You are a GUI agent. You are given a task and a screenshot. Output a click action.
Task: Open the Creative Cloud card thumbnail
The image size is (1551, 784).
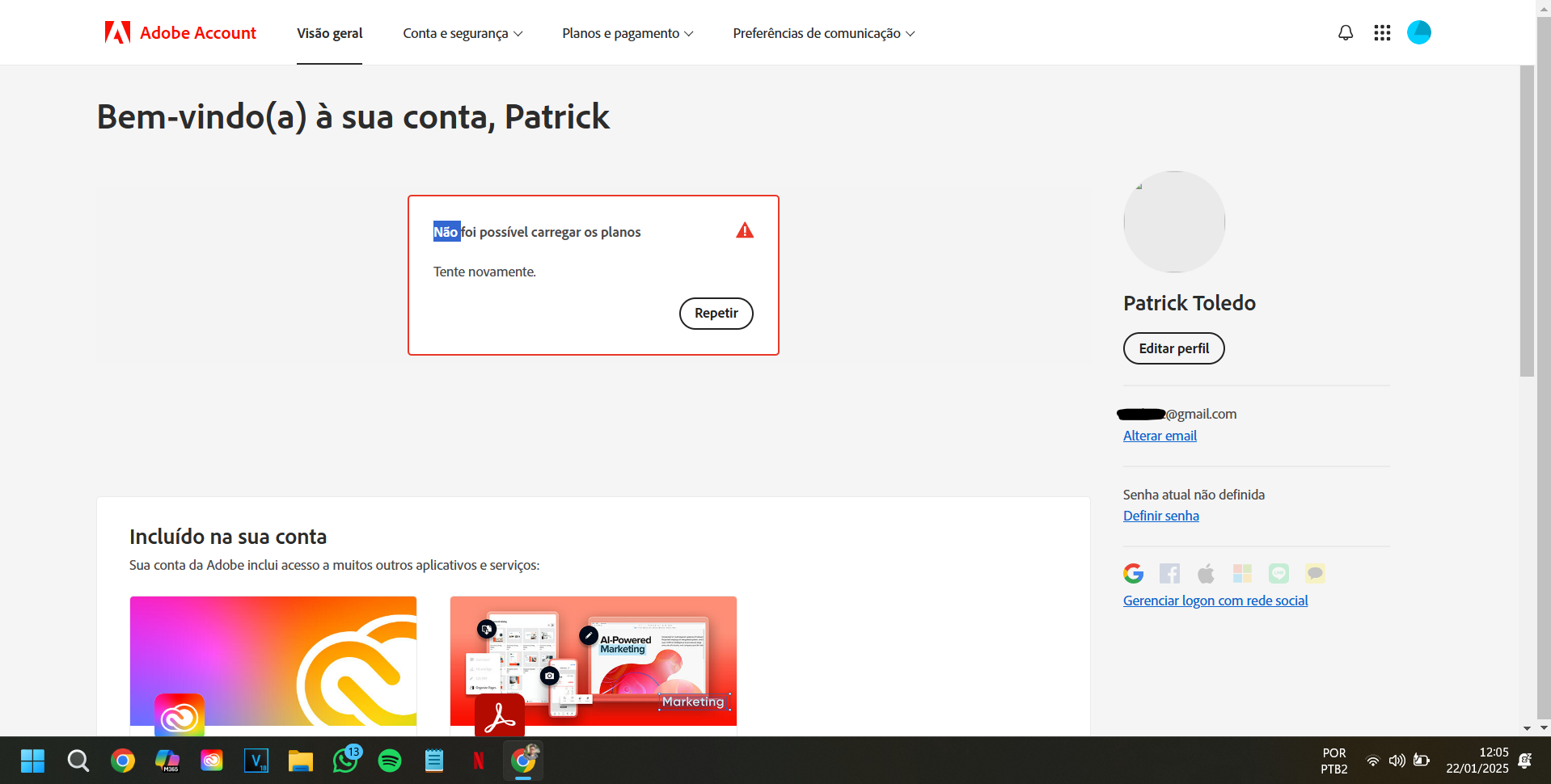273,661
